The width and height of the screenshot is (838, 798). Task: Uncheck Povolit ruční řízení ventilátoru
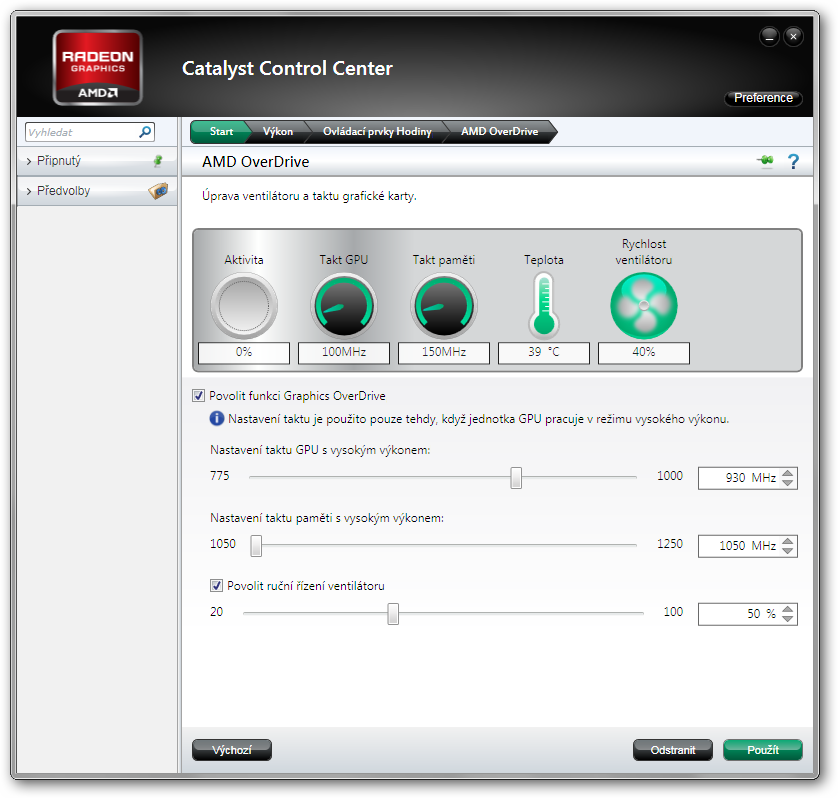click(x=217, y=586)
